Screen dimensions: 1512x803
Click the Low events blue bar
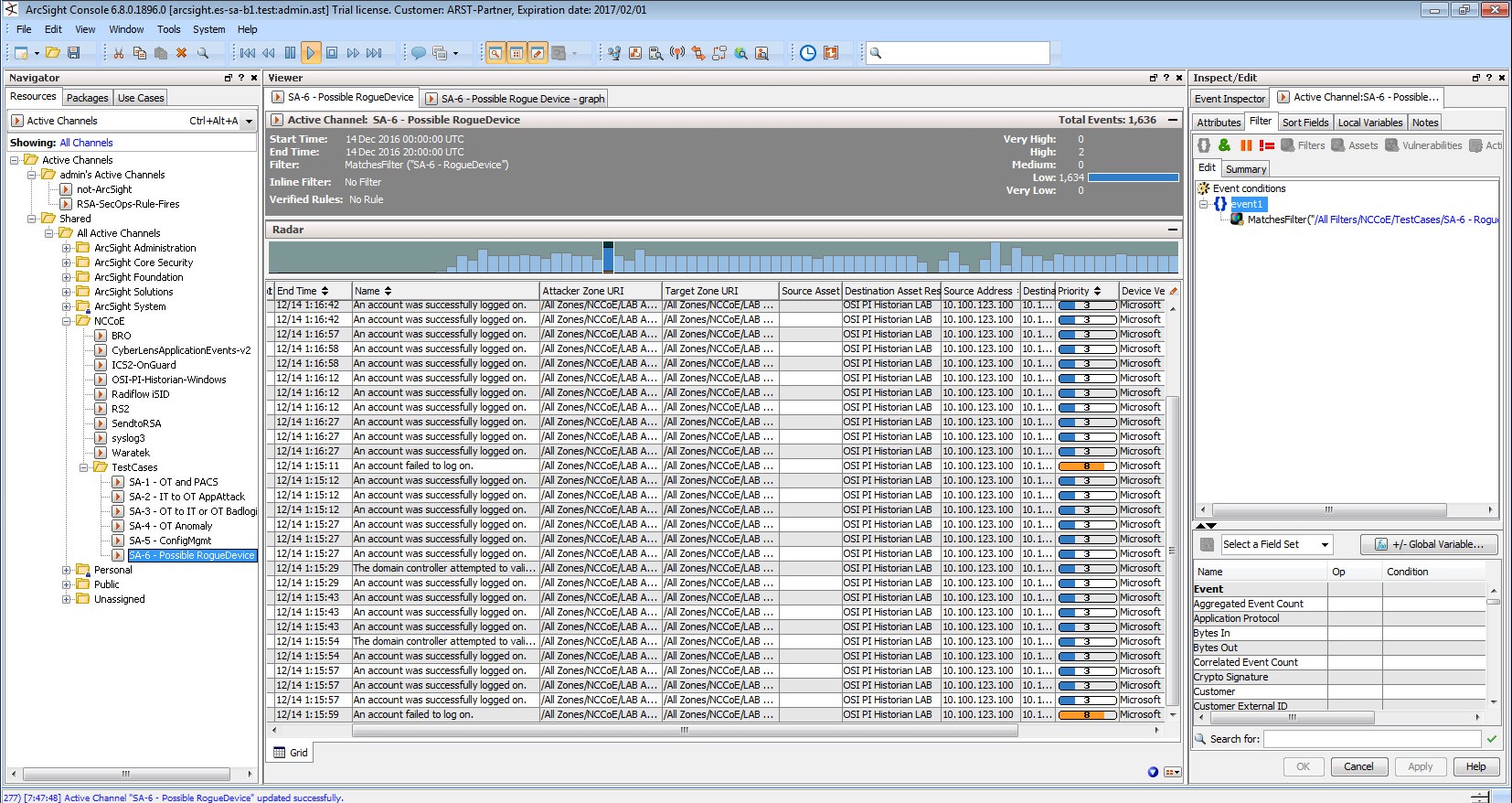(1133, 177)
